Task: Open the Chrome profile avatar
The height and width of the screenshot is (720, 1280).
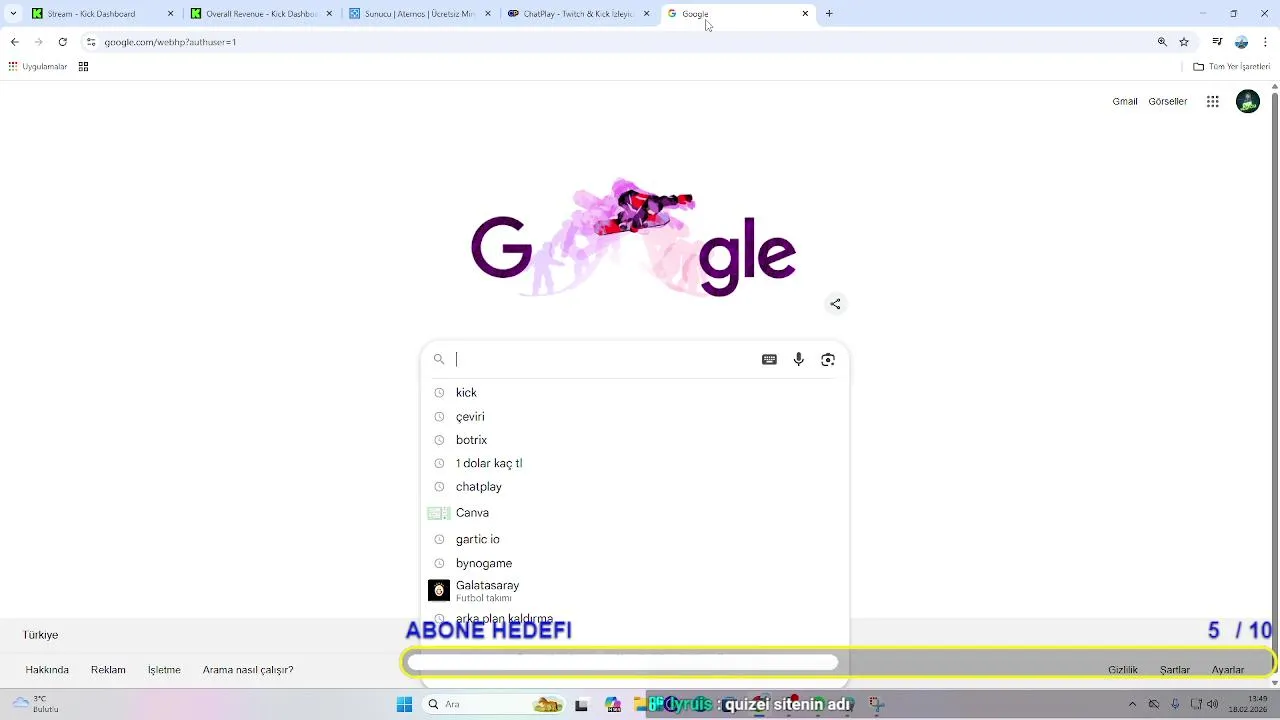Action: tap(1241, 42)
